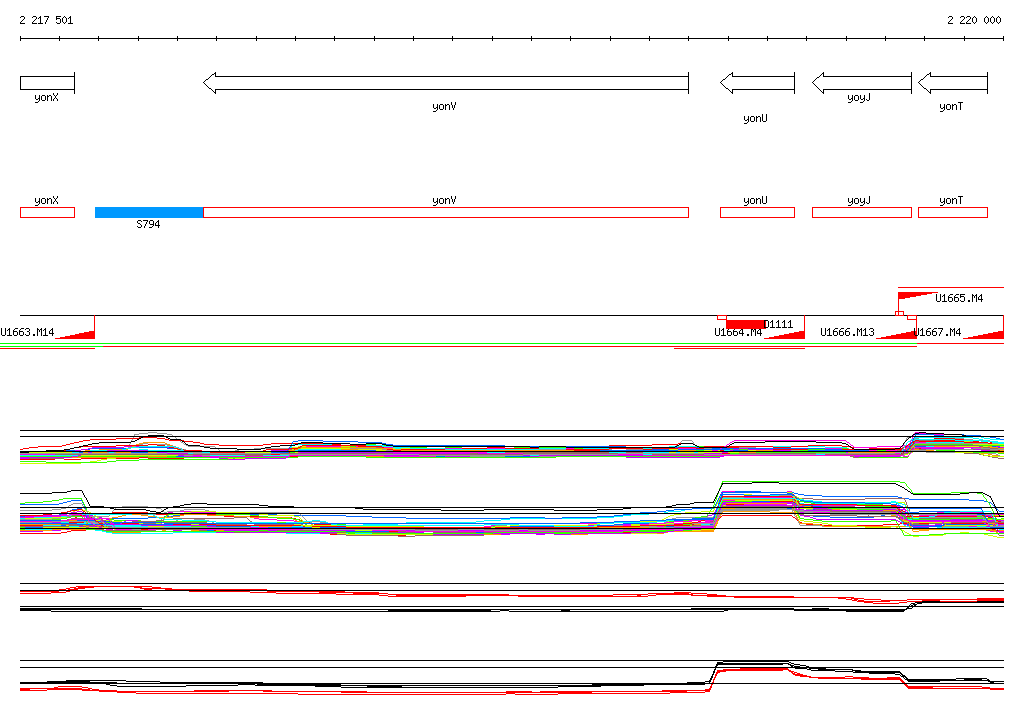The image size is (1024, 714).
Task: Click the yoyJ label under the black arrow
Action: point(859,97)
